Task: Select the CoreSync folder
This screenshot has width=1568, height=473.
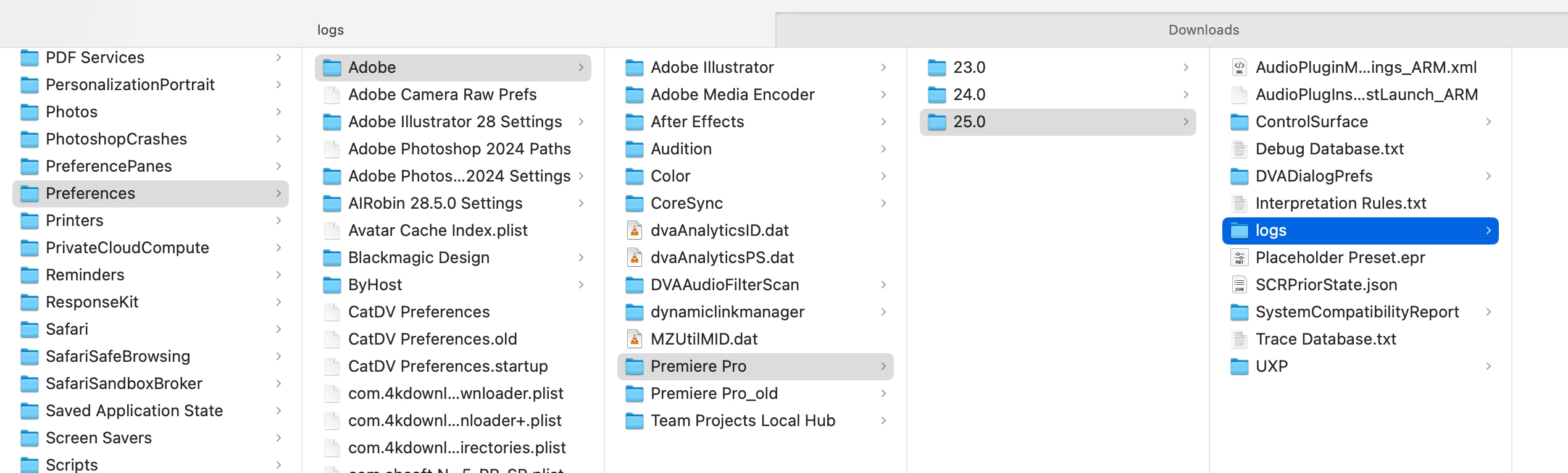Action: click(x=756, y=203)
